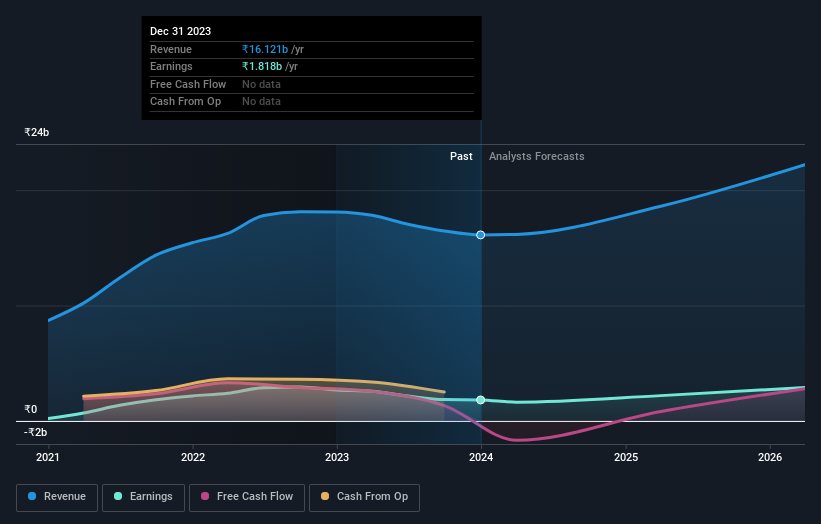Viewport: 821px width, 524px height.
Task: Toggle the Free Cash Flow legend button
Action: [247, 497]
